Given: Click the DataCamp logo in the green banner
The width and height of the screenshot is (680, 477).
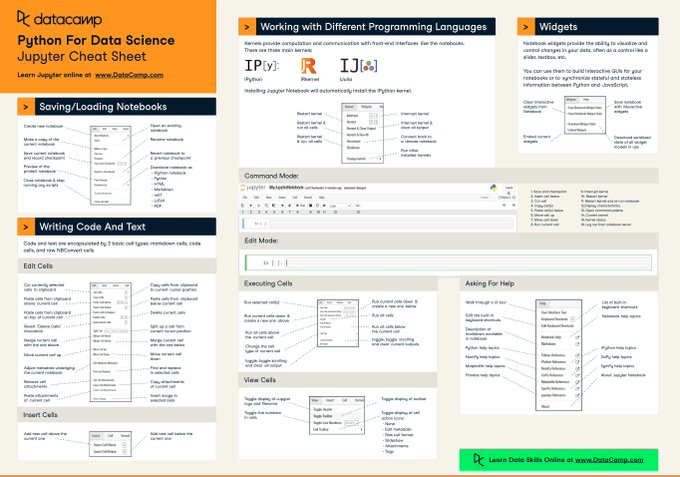Looking at the screenshot, I should 478,460.
